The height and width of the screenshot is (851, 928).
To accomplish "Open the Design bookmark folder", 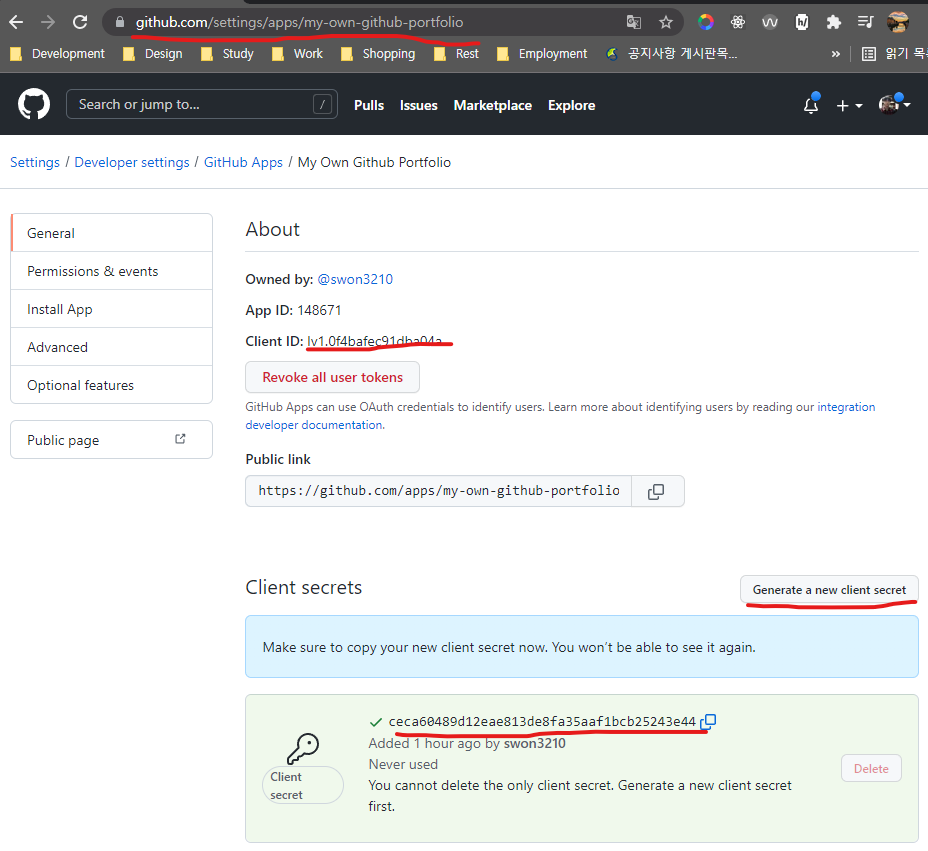I will coord(153,54).
